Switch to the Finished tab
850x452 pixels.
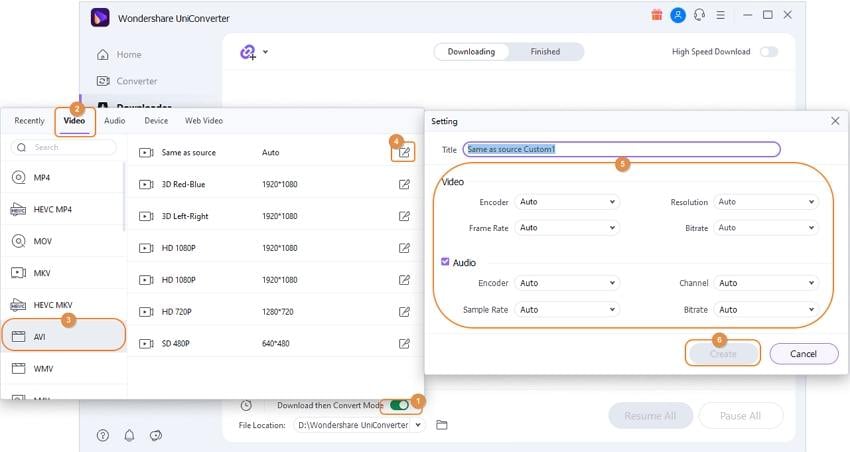pyautogui.click(x=545, y=52)
